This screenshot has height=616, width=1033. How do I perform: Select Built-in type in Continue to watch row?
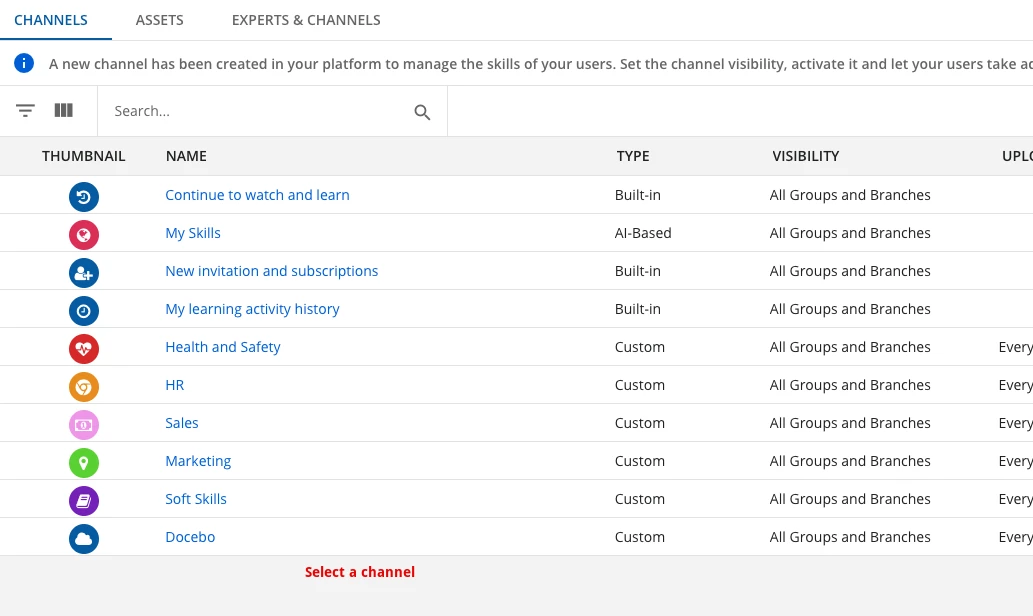(x=638, y=195)
